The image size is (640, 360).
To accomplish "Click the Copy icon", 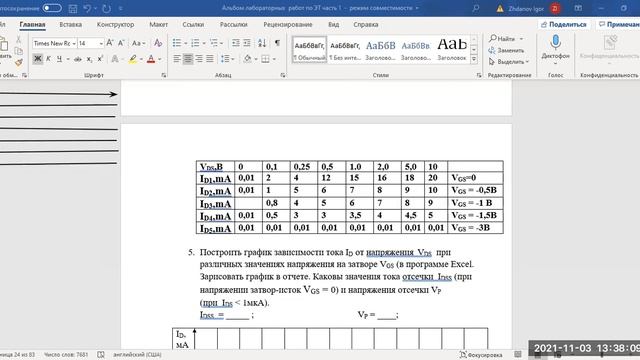I will 18,51.
